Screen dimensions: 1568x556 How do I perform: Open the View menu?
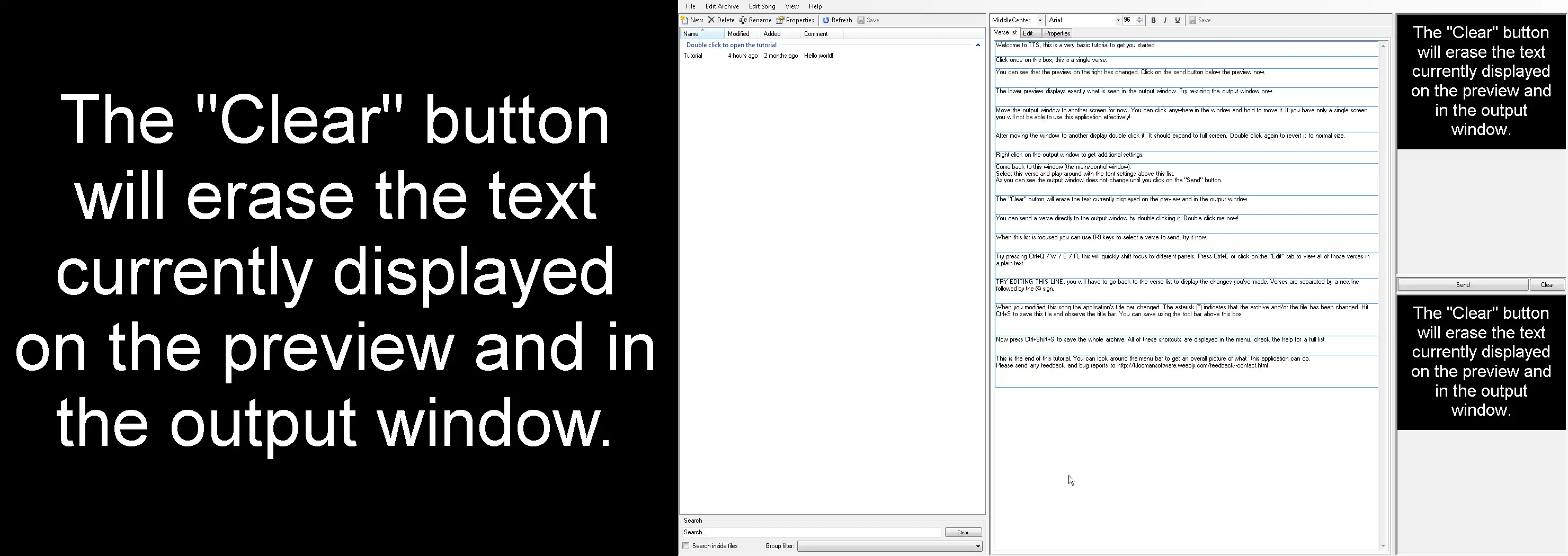pos(792,6)
